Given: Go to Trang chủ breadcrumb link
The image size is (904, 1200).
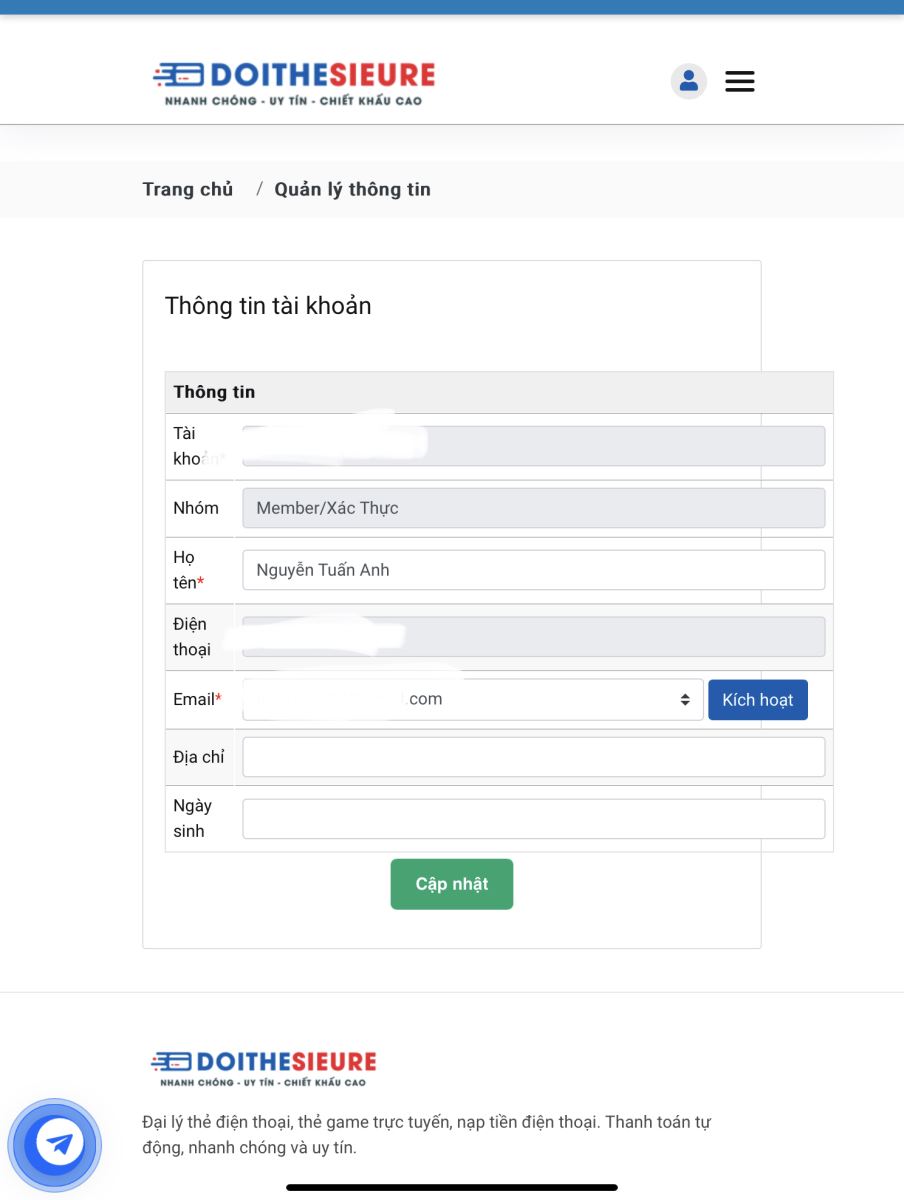Looking at the screenshot, I should click(188, 189).
